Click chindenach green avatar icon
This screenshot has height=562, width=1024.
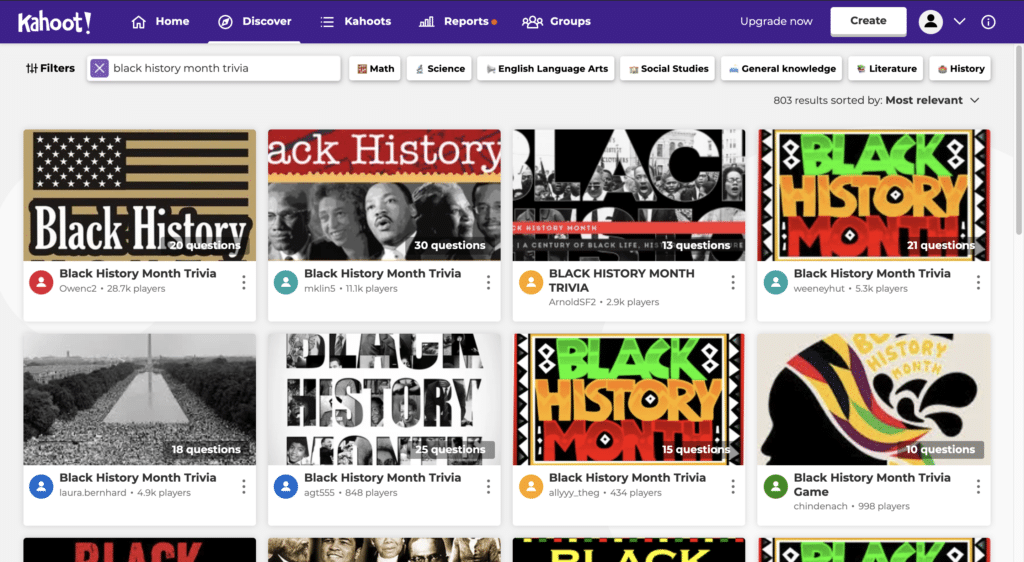click(x=775, y=487)
